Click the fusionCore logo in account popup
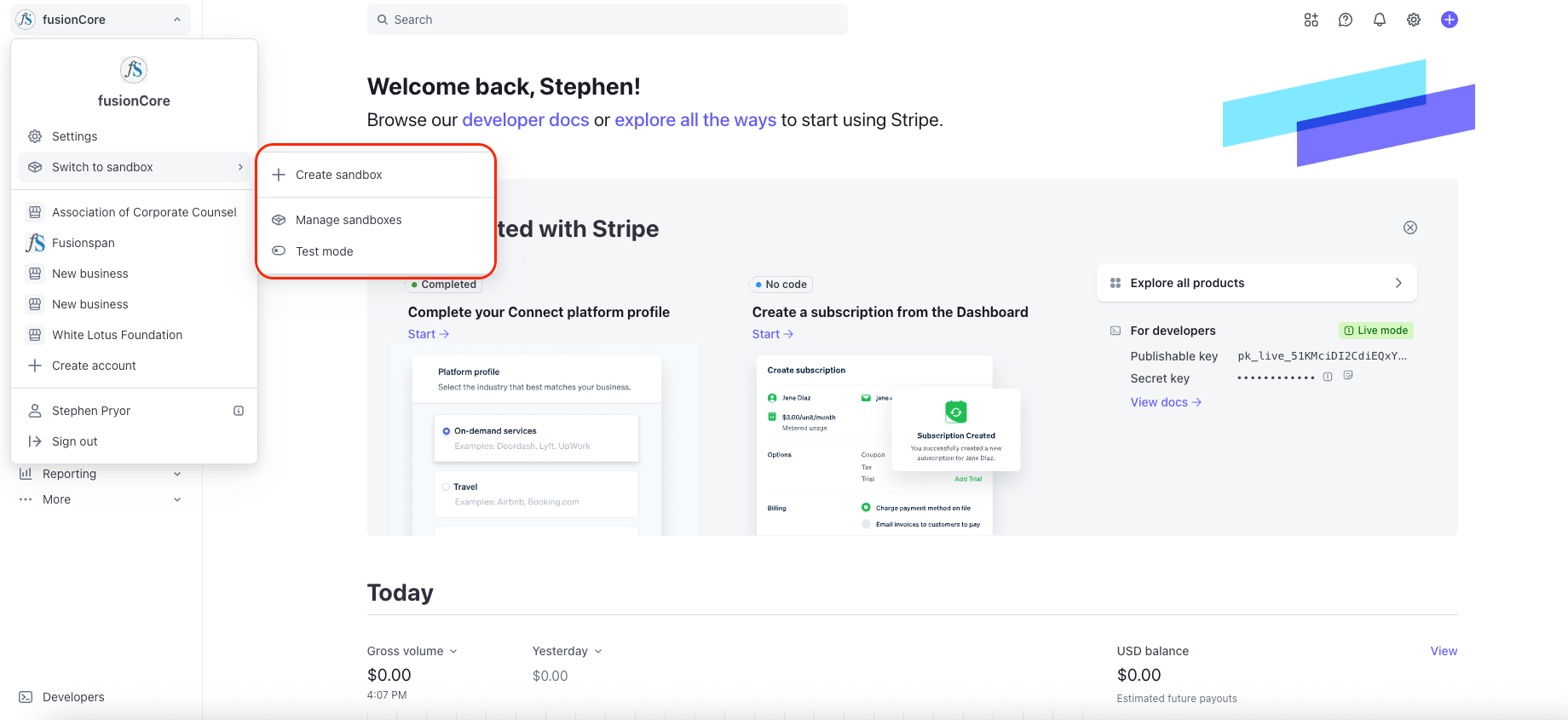 pyautogui.click(x=134, y=70)
